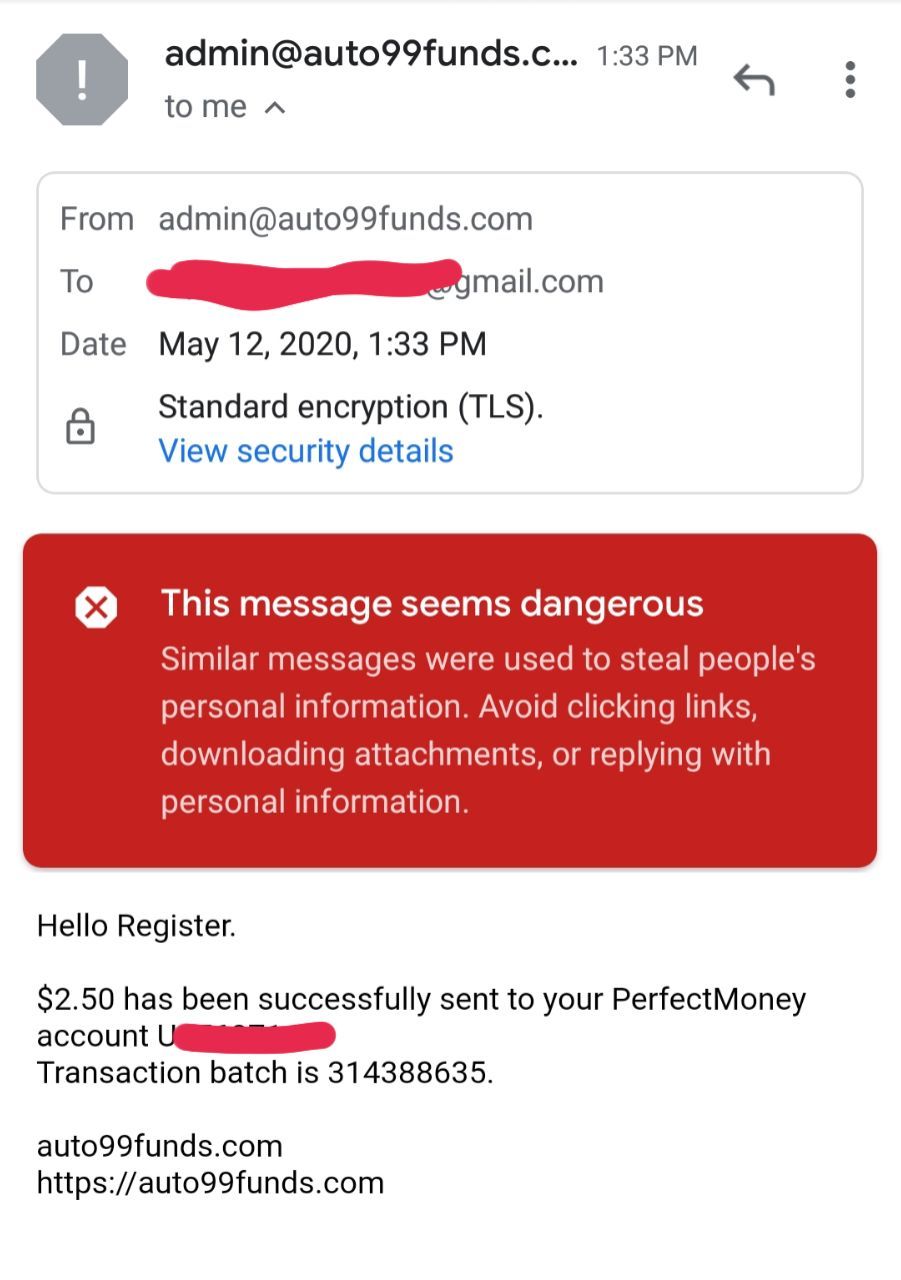Tap the red warning X icon
Screen dimensions: 901x1280
[96, 606]
